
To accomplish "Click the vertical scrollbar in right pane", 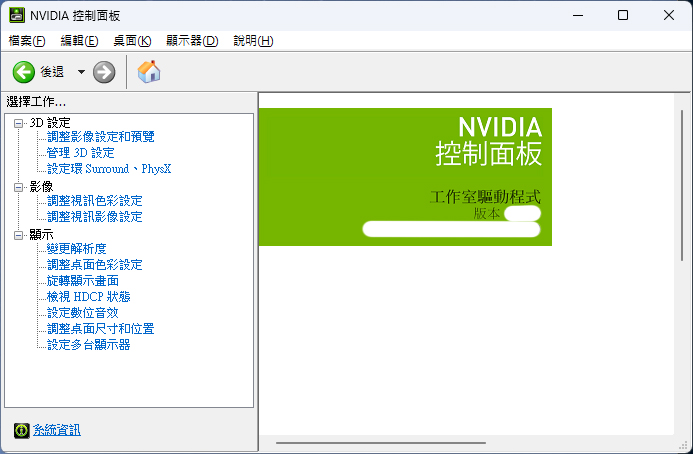I will (x=682, y=186).
